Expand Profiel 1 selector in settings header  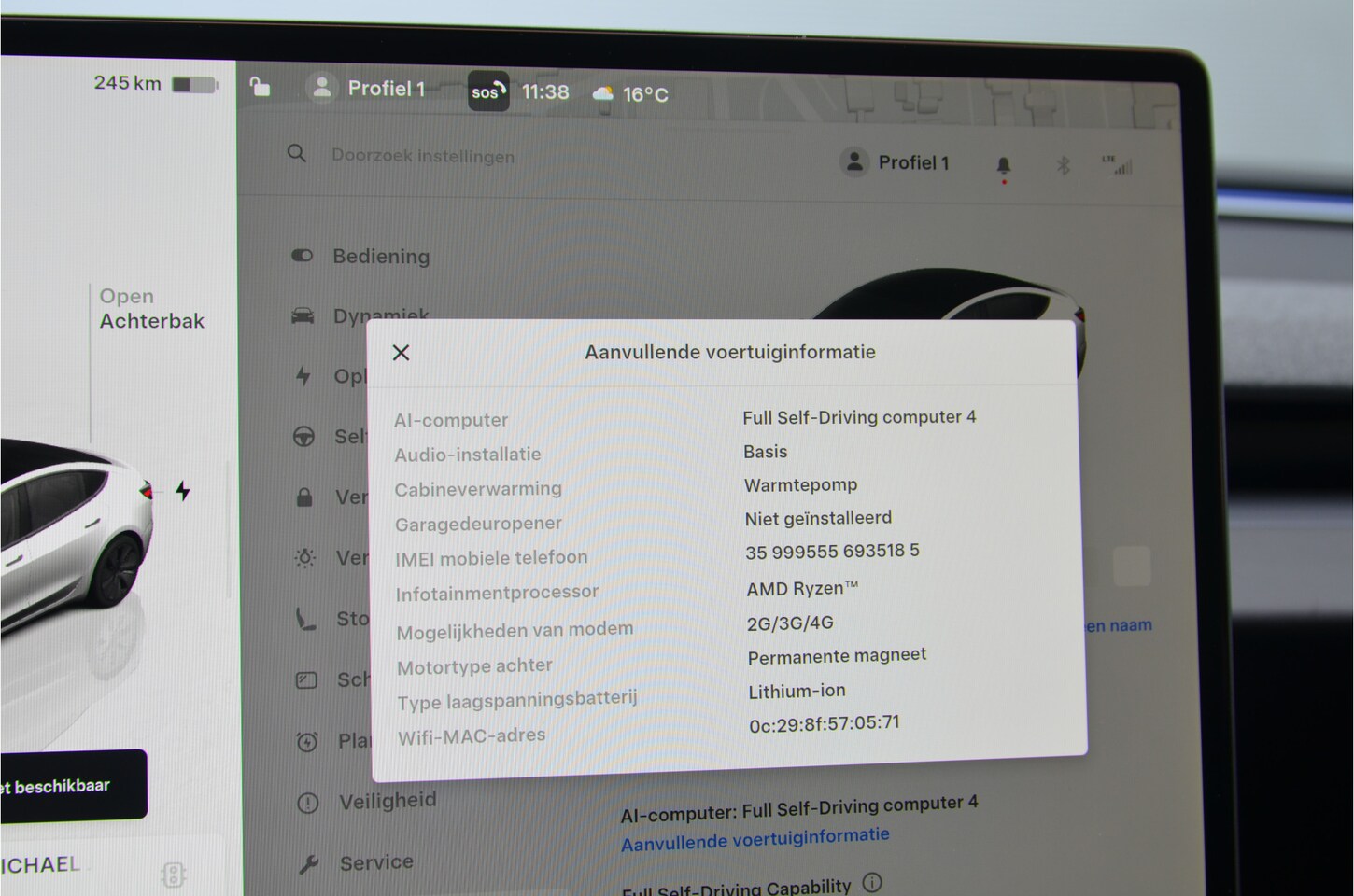coord(895,162)
